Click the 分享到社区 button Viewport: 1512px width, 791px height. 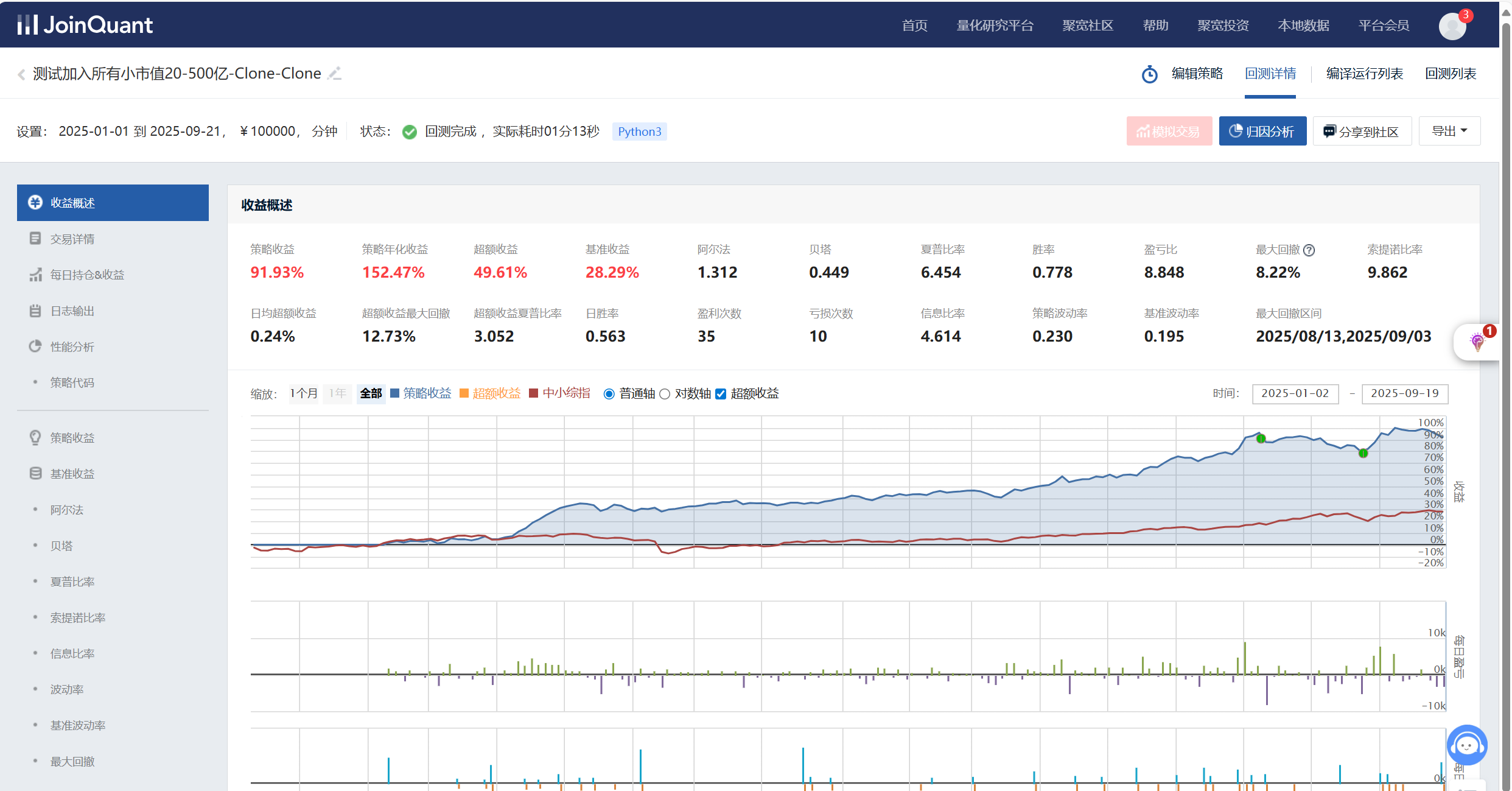pyautogui.click(x=1362, y=131)
